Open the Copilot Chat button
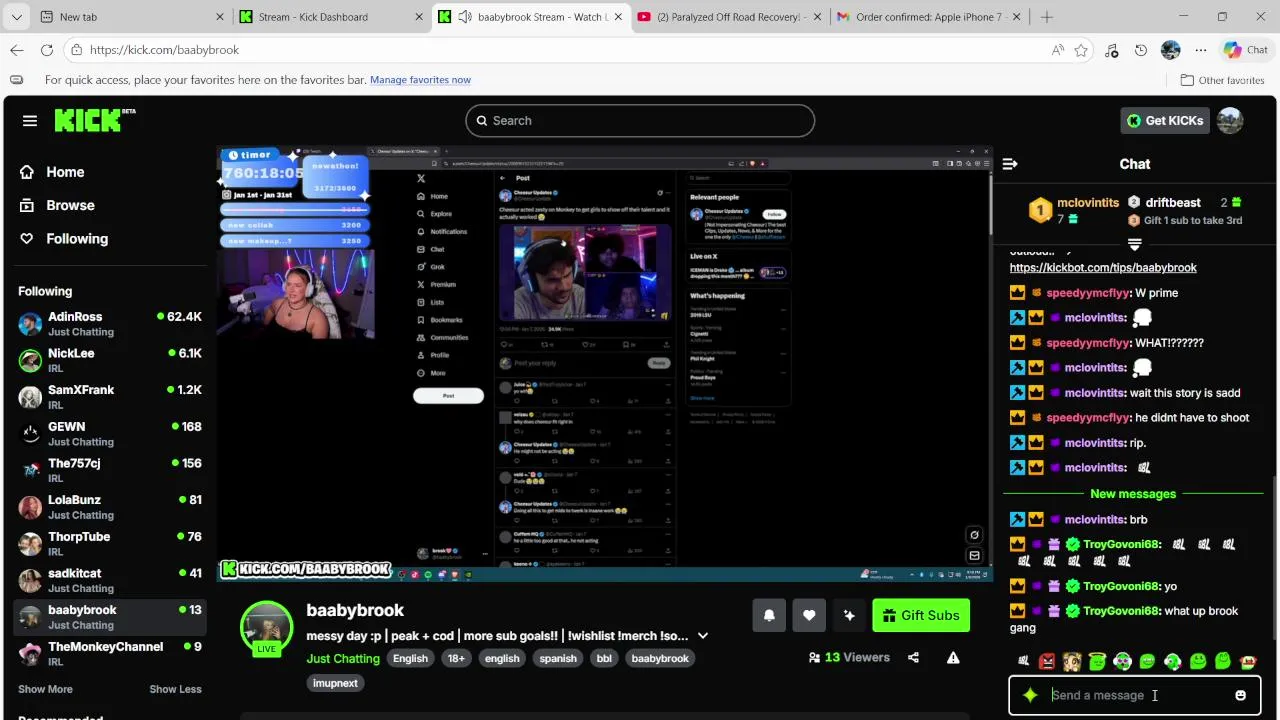 point(1246,50)
